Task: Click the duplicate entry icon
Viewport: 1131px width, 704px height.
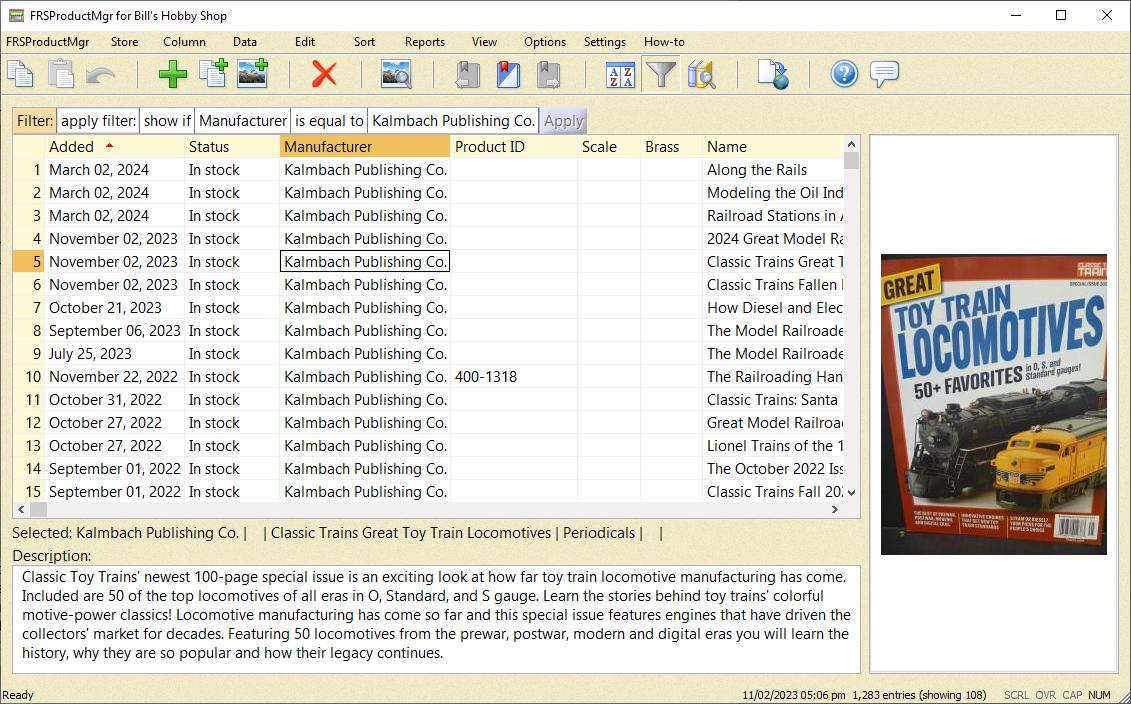Action: coord(213,74)
